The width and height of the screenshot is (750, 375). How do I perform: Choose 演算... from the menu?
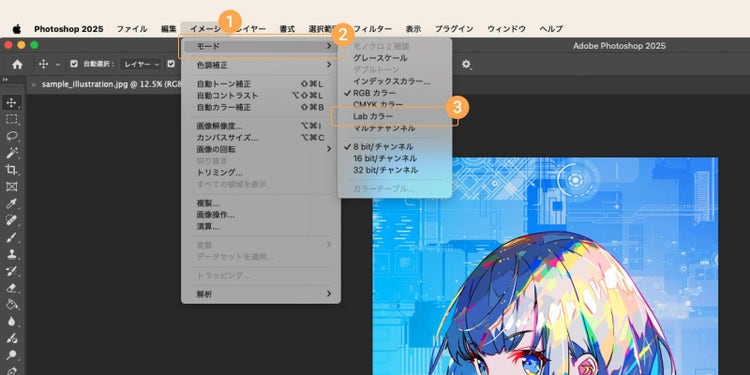pyautogui.click(x=261, y=226)
